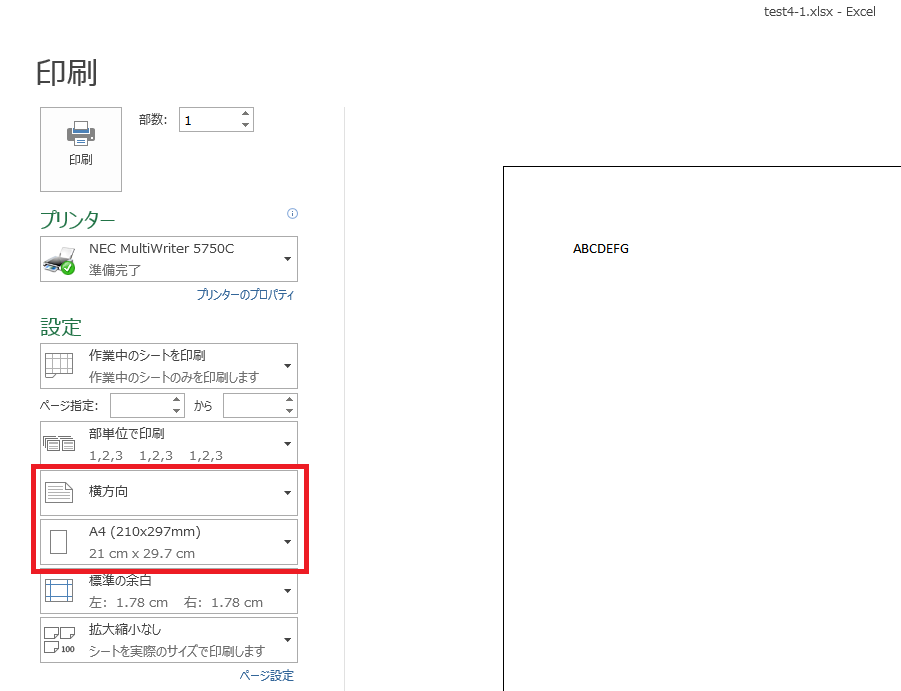Decrease the number of copies

(245, 125)
